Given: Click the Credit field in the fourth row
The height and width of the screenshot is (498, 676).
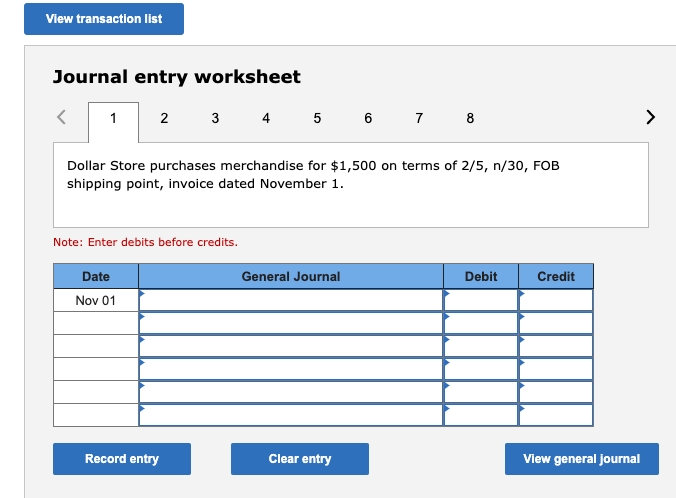Looking at the screenshot, I should [x=556, y=369].
